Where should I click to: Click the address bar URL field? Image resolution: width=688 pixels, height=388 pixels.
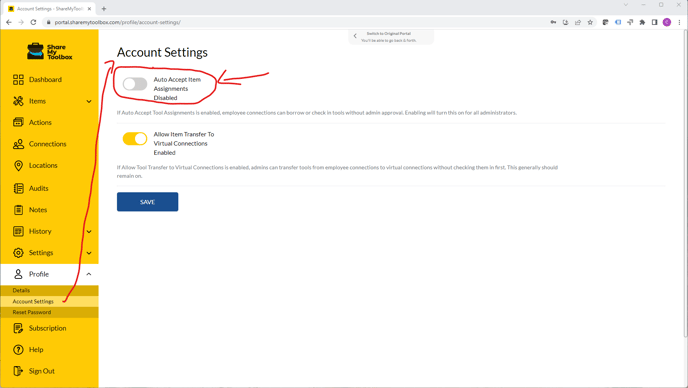pos(294,22)
